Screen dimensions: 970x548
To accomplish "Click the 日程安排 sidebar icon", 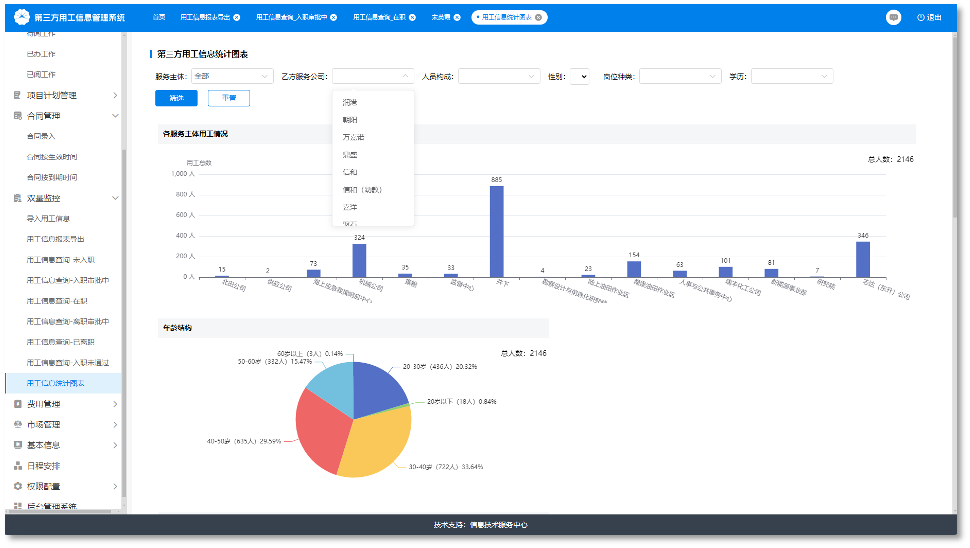I will 17,466.
